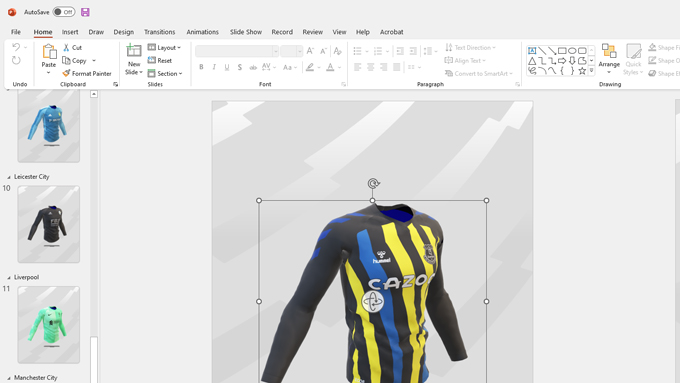This screenshot has width=680, height=383.
Task: Toggle Center alignment
Action: (x=370, y=67)
